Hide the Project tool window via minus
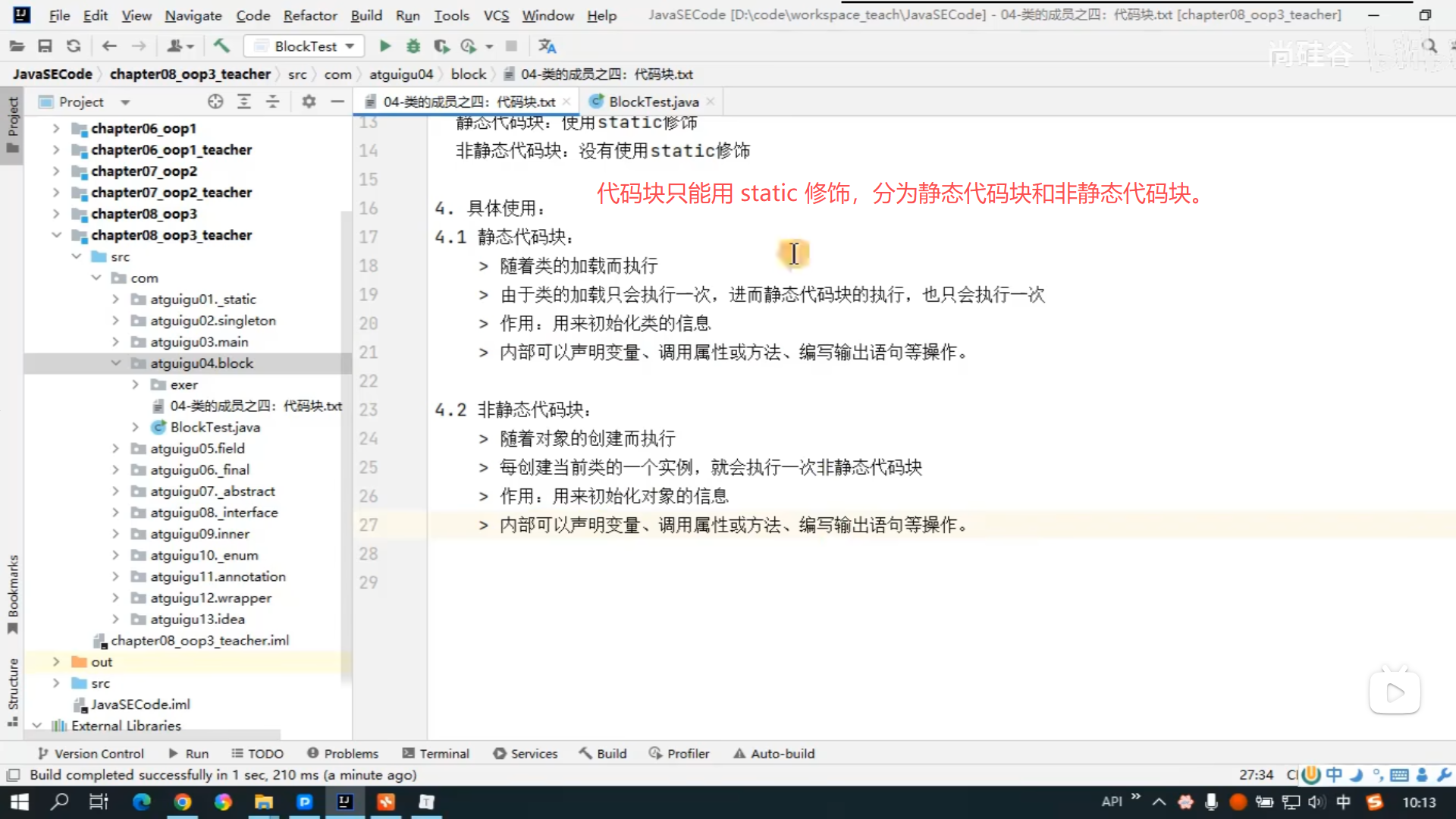 [337, 102]
